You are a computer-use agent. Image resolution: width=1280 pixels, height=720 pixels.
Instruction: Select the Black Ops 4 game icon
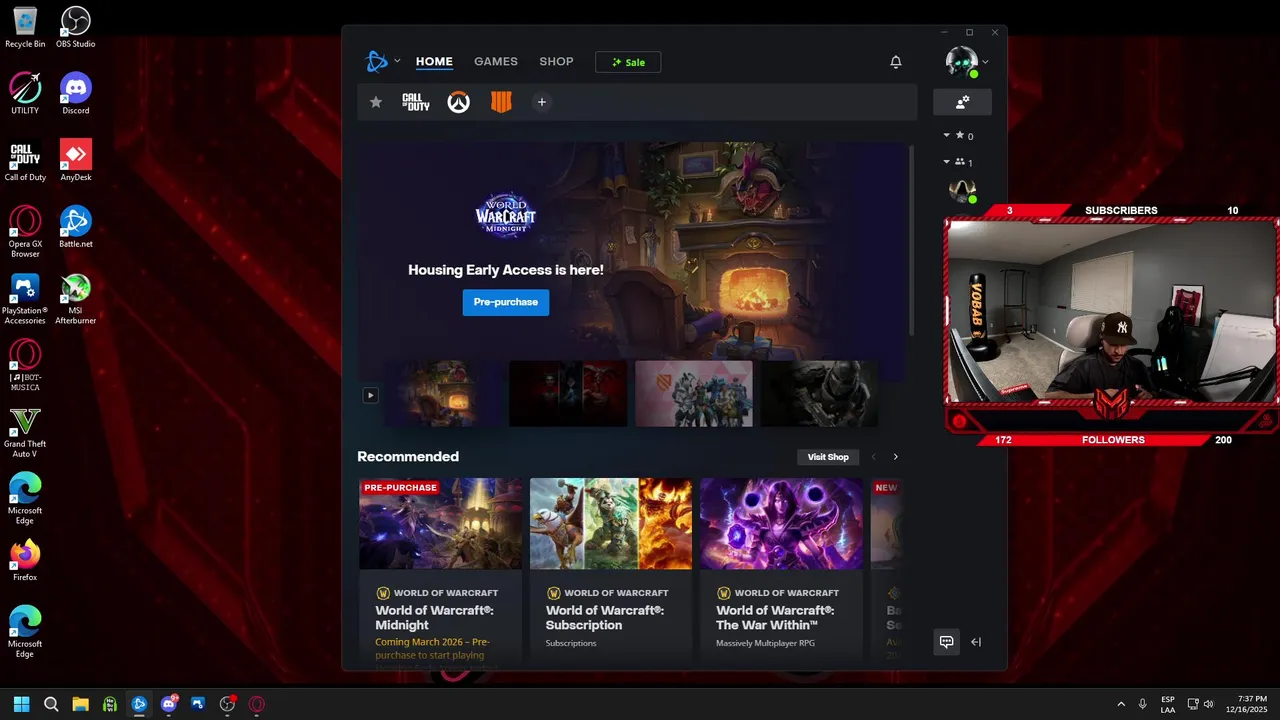pyautogui.click(x=501, y=102)
